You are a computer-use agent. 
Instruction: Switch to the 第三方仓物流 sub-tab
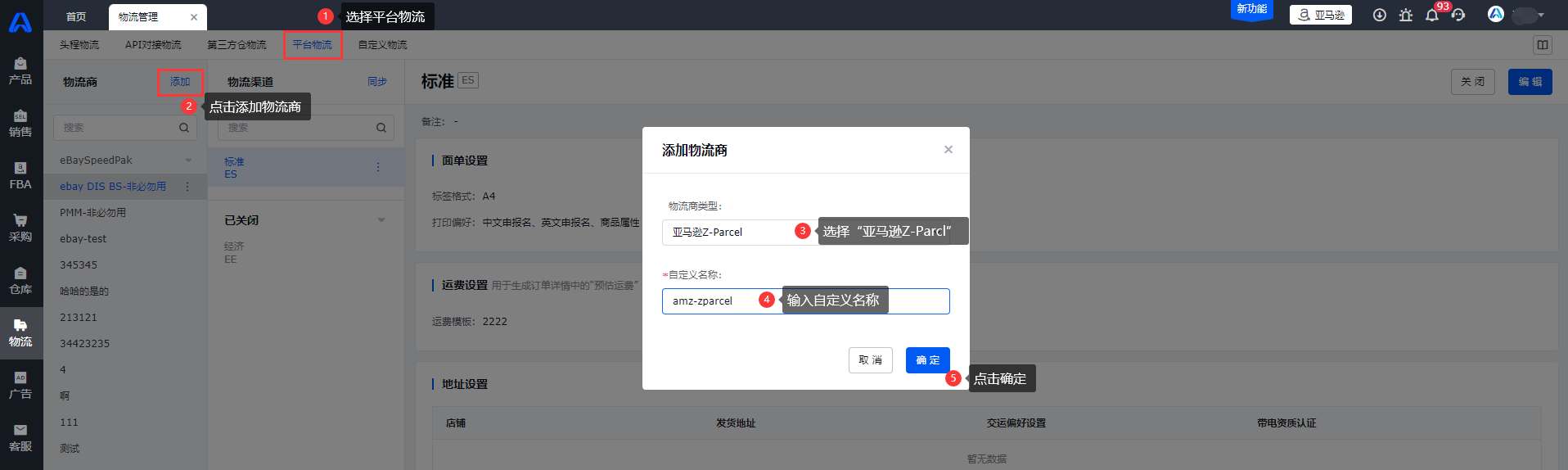click(237, 45)
